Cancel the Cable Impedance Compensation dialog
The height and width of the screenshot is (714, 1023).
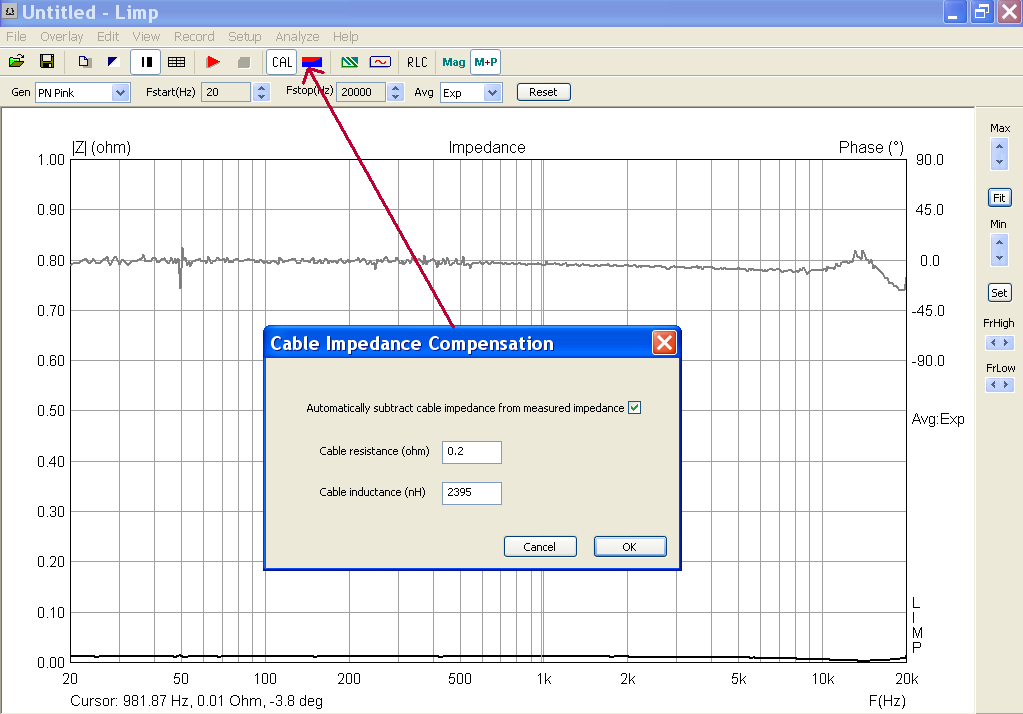pyautogui.click(x=540, y=547)
